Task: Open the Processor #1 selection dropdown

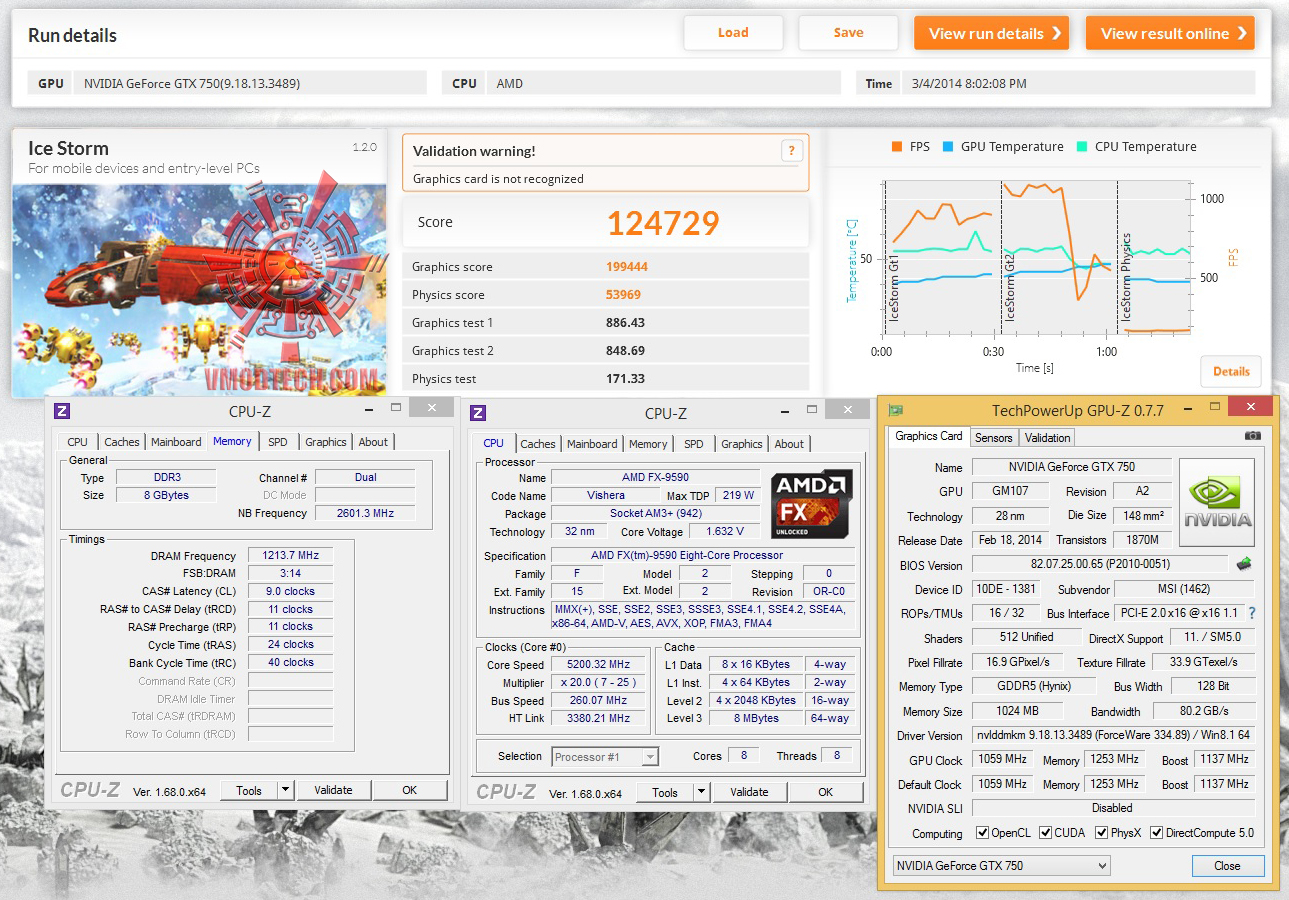Action: coord(605,757)
